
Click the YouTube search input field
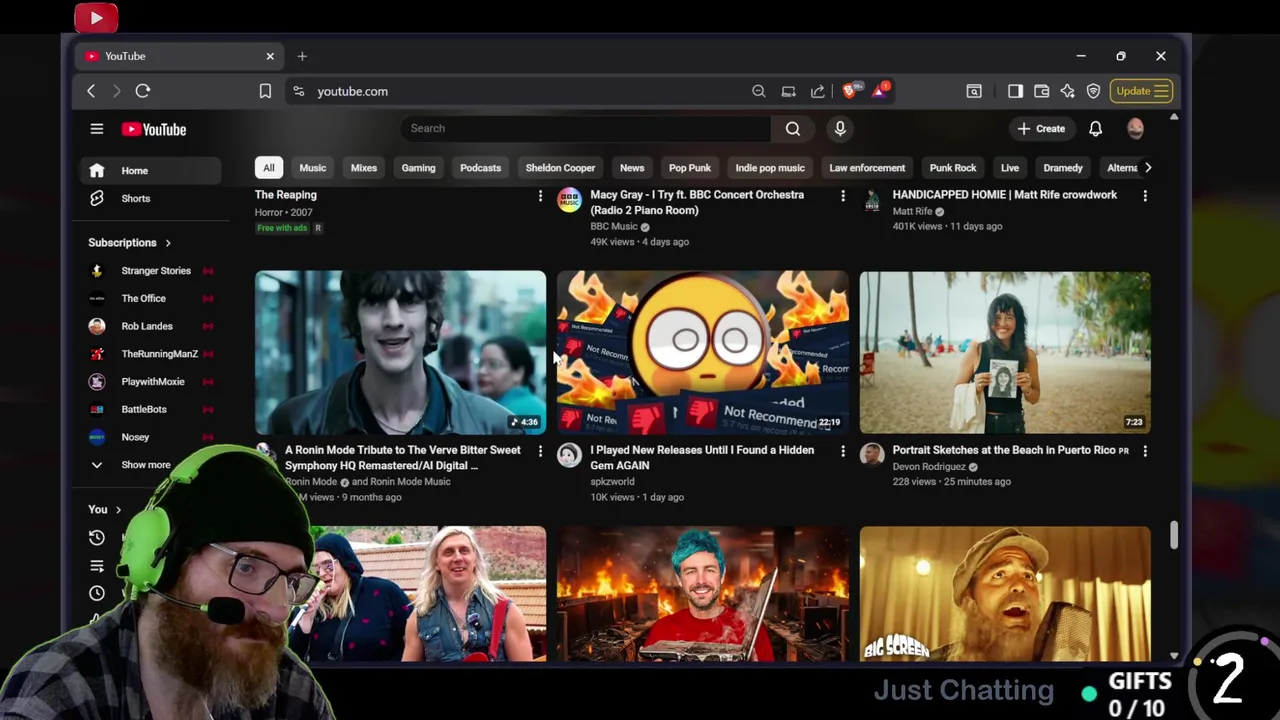tap(585, 128)
